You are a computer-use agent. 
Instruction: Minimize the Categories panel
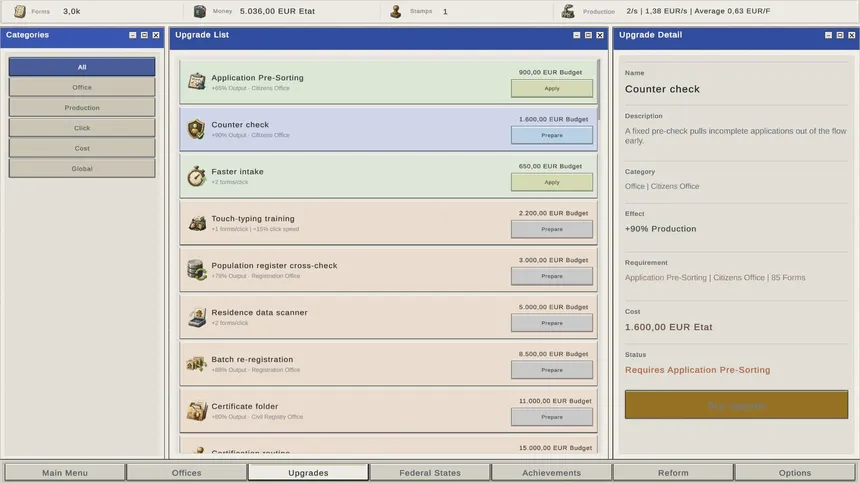click(x=133, y=35)
